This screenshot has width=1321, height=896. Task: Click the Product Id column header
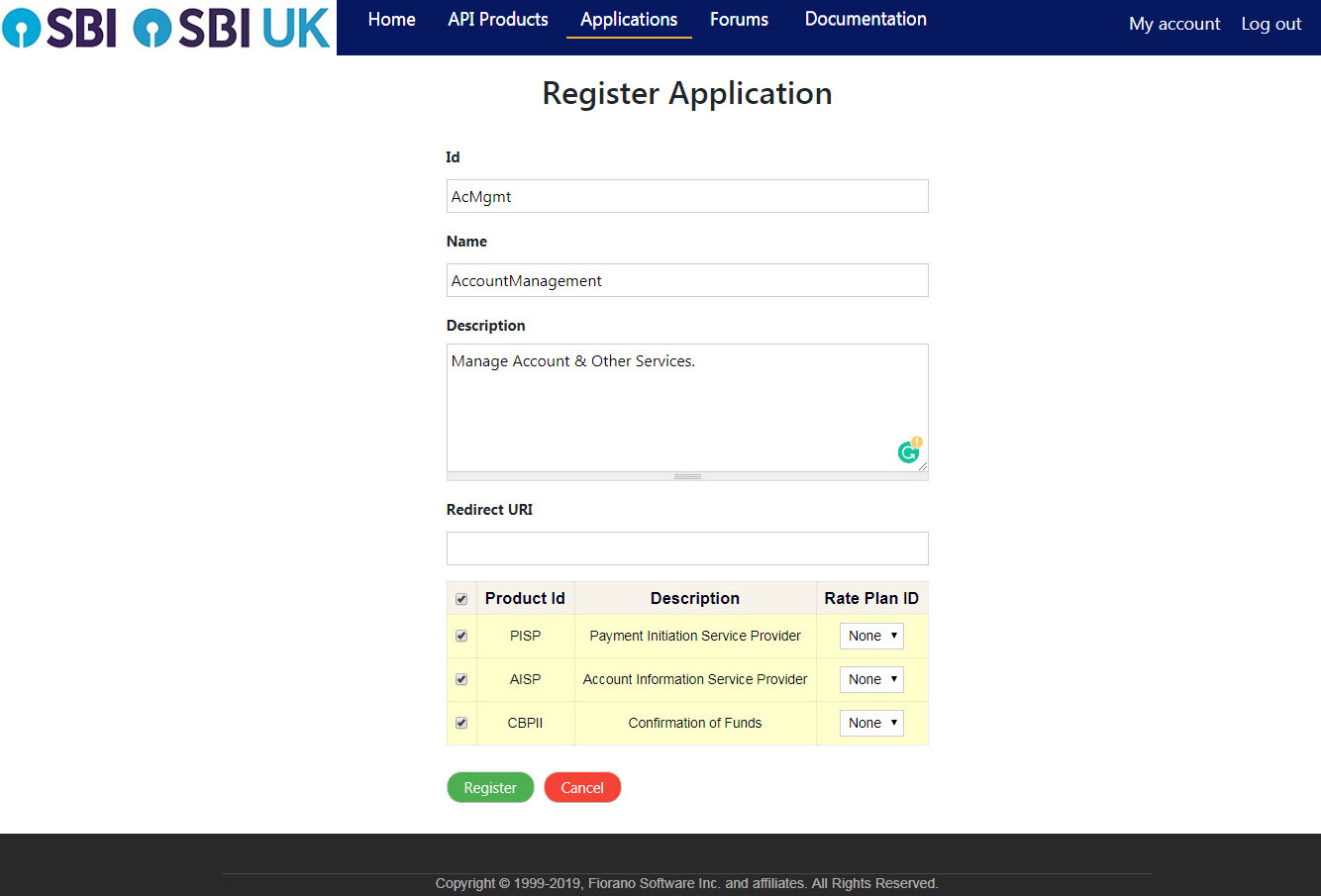click(525, 598)
